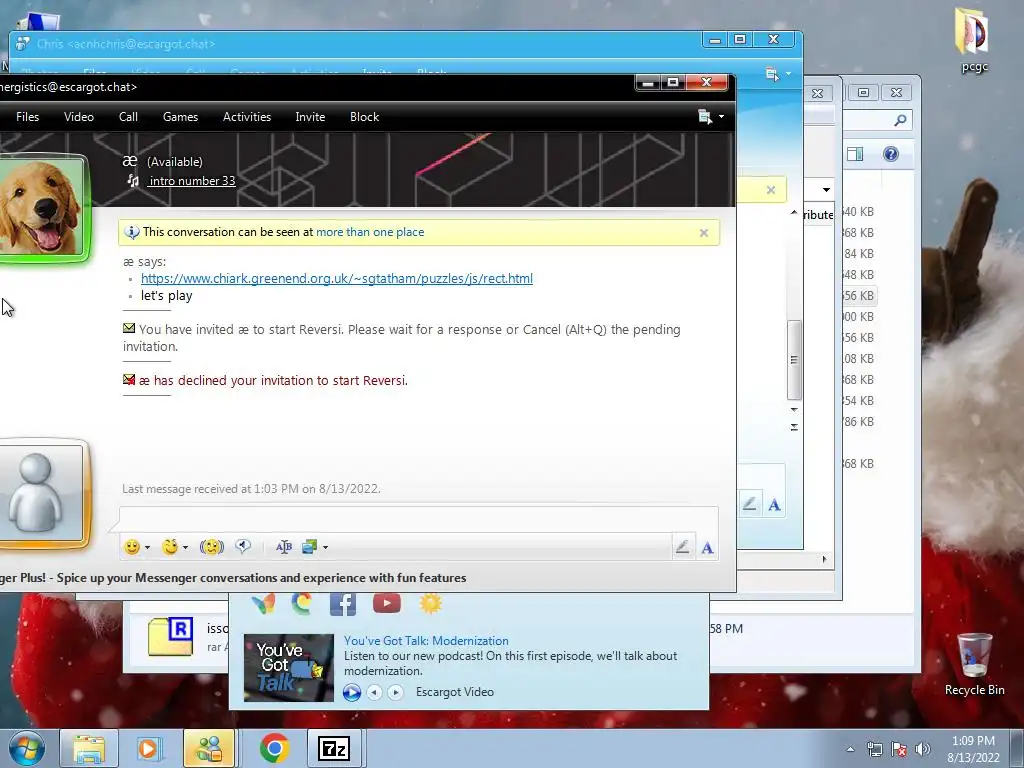Click Invite in the æ conversation toolbar

[x=310, y=117]
